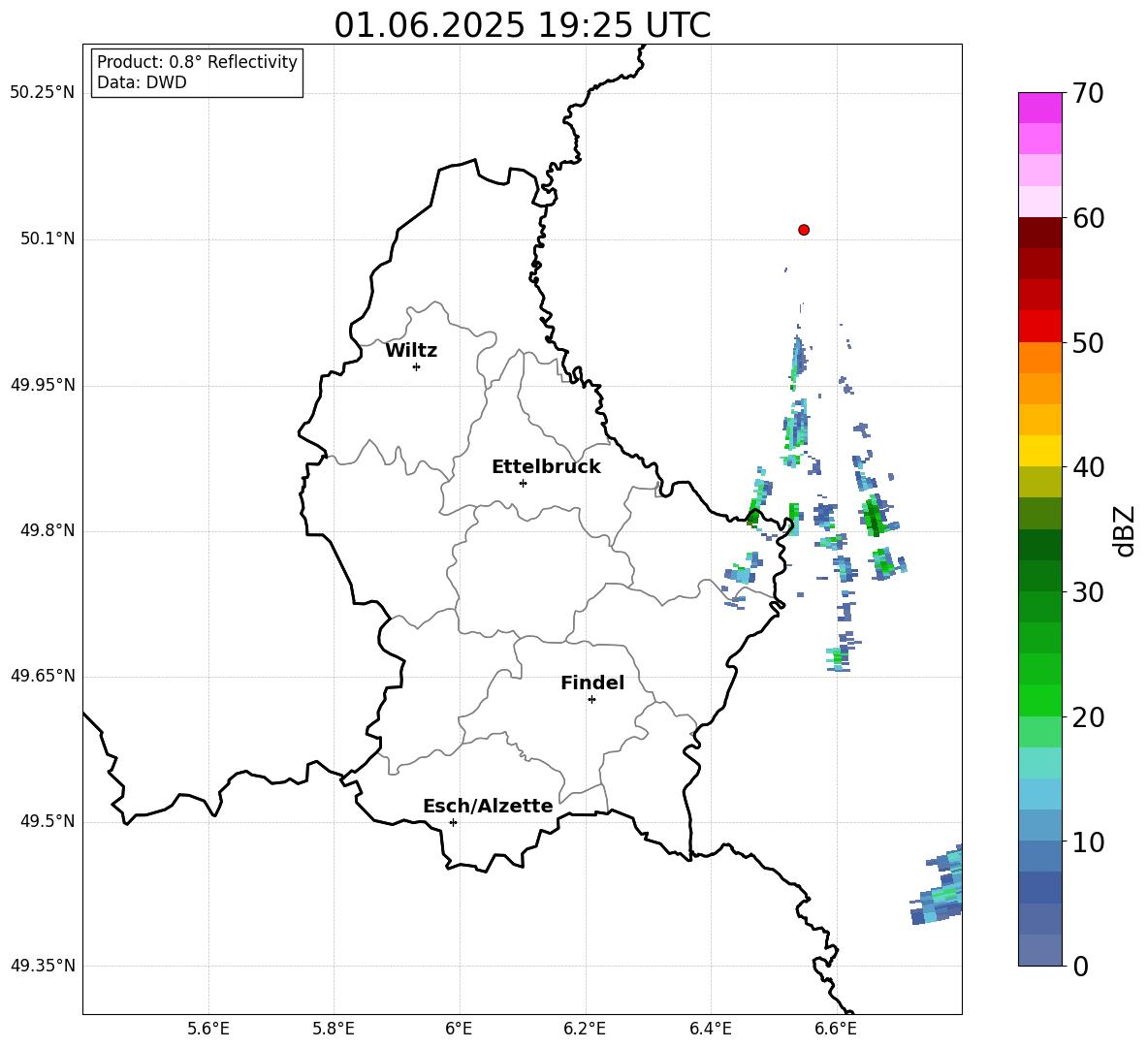
Task: Click the 60 colorbar tick label
Action: 1088,218
